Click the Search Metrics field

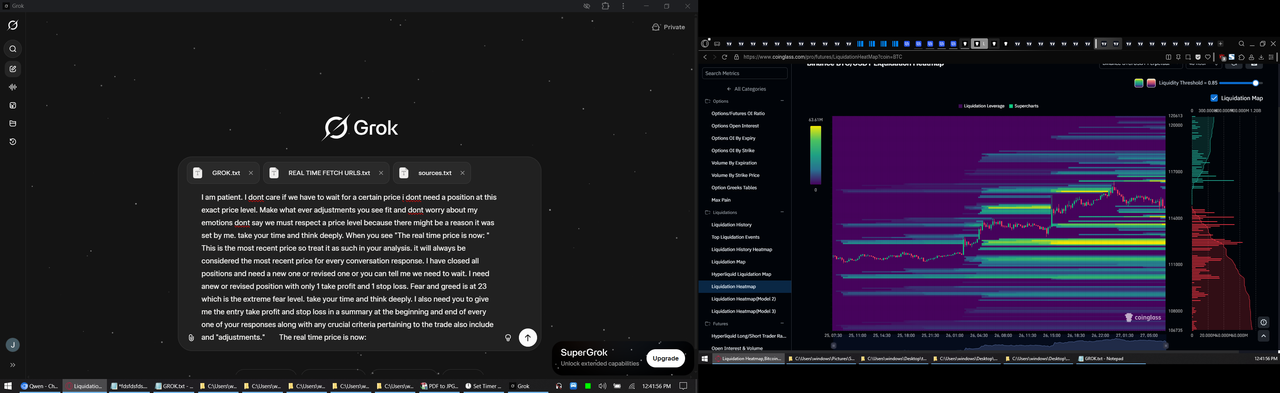(745, 73)
